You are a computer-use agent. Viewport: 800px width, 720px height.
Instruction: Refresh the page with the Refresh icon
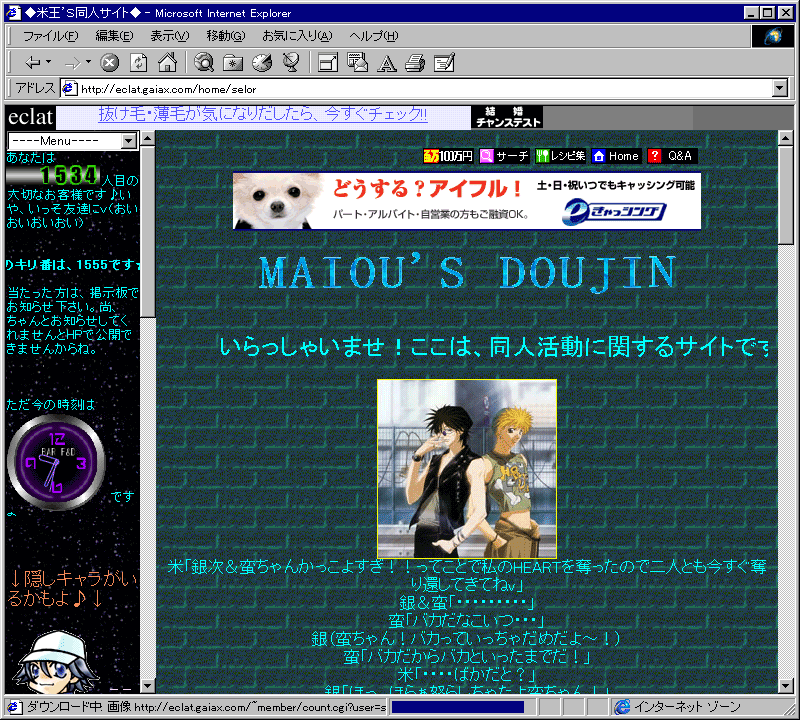138,63
